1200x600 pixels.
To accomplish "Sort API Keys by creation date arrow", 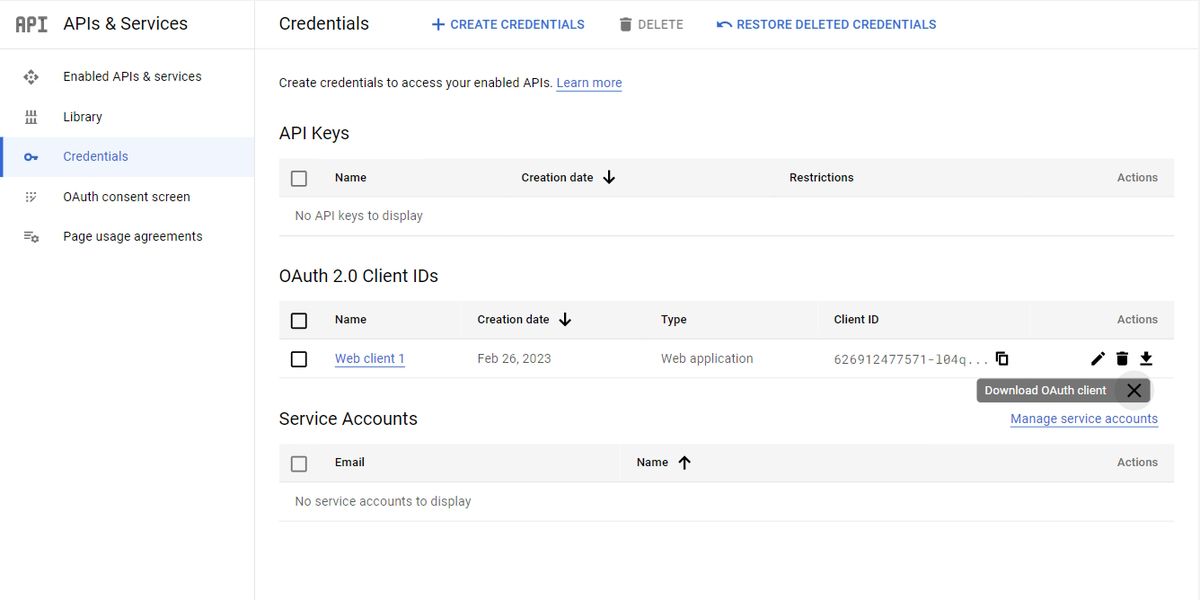I will [x=609, y=177].
